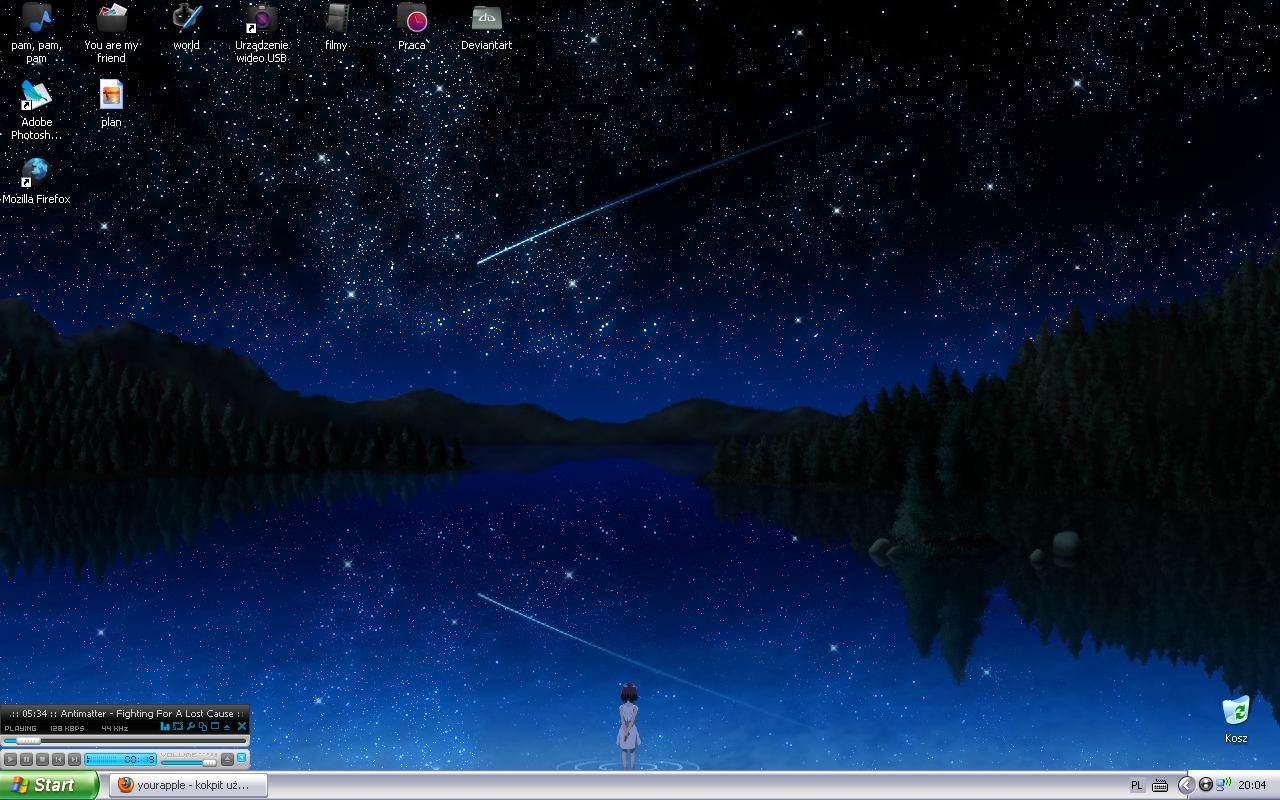Screen dimensions: 1280x800
Task: Click the song title 'Antimatter - Fighting For A Lost Cause'
Action: (x=147, y=714)
